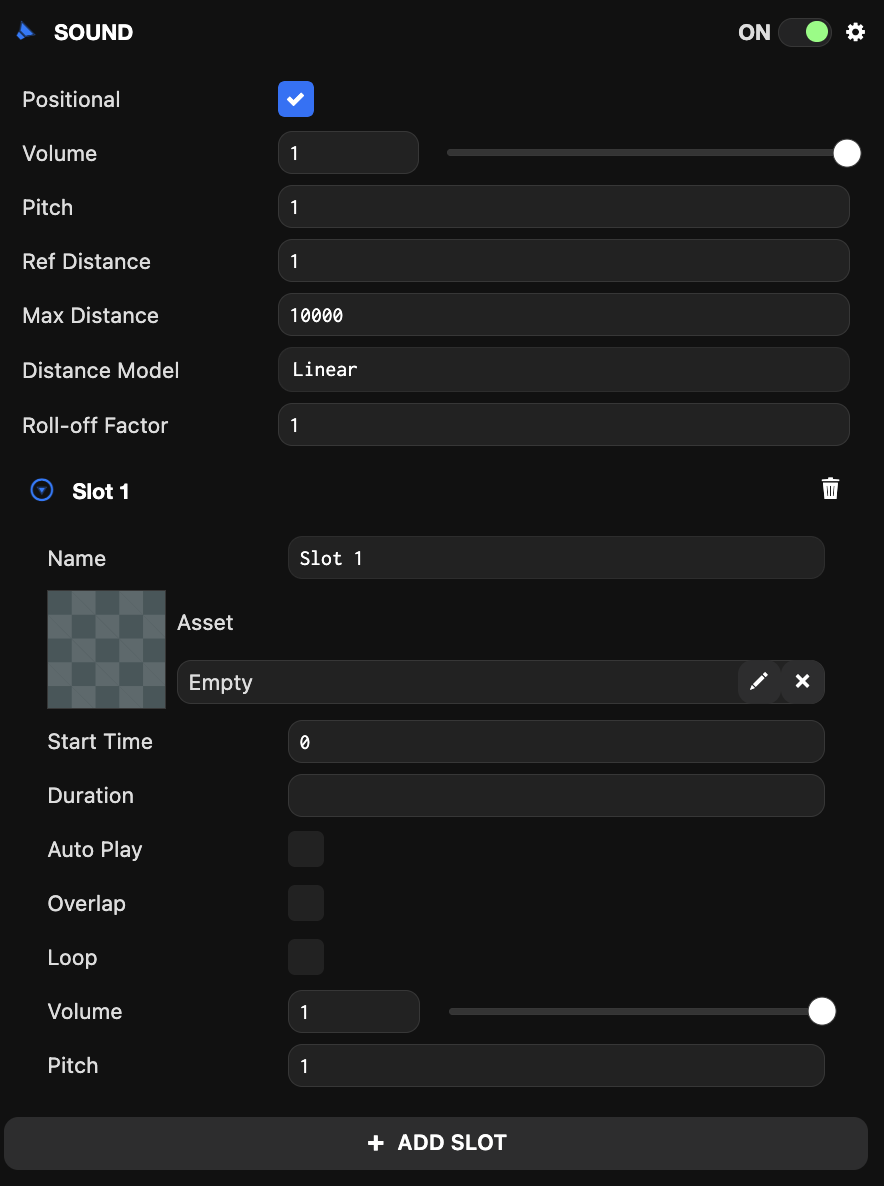Check the Overlap option
The height and width of the screenshot is (1186, 884).
[305, 902]
